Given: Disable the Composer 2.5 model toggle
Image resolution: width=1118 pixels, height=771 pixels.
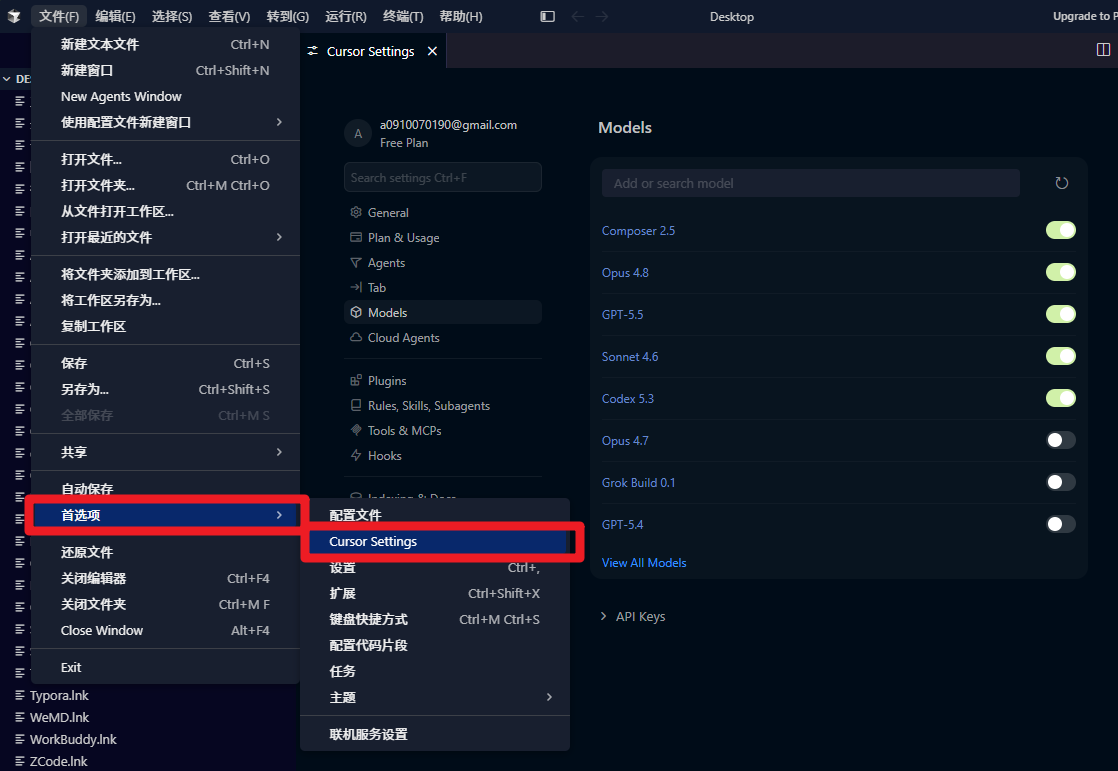Looking at the screenshot, I should pos(1060,230).
